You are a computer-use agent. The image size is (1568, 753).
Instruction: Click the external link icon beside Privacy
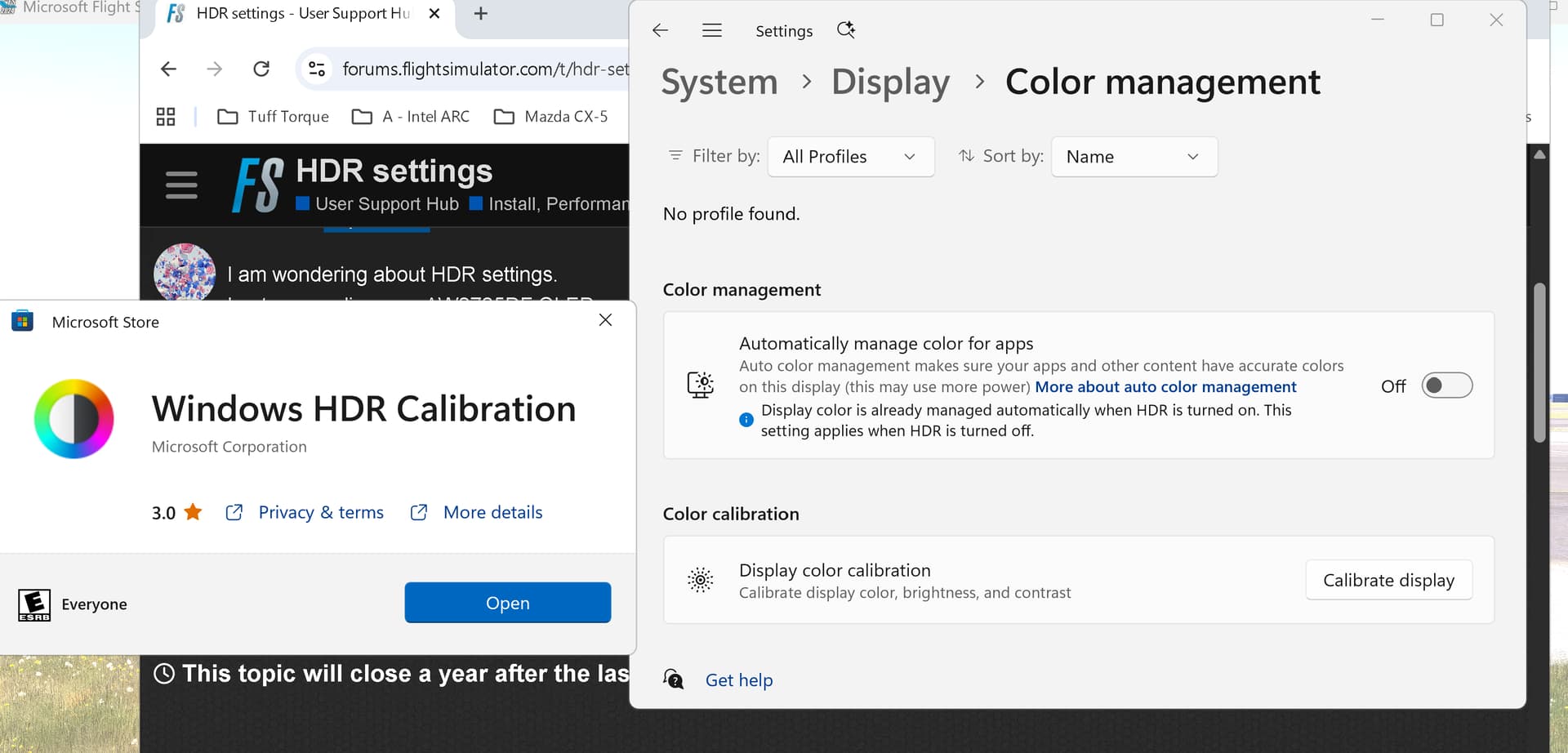(x=234, y=512)
